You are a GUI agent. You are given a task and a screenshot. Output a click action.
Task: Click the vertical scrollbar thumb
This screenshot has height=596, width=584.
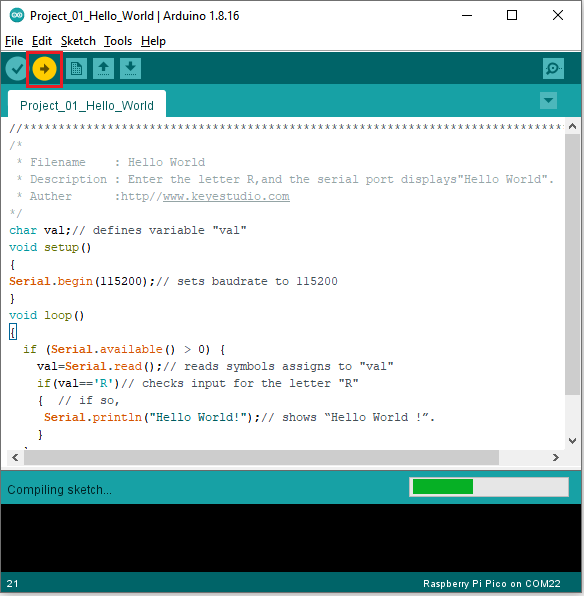click(573, 264)
